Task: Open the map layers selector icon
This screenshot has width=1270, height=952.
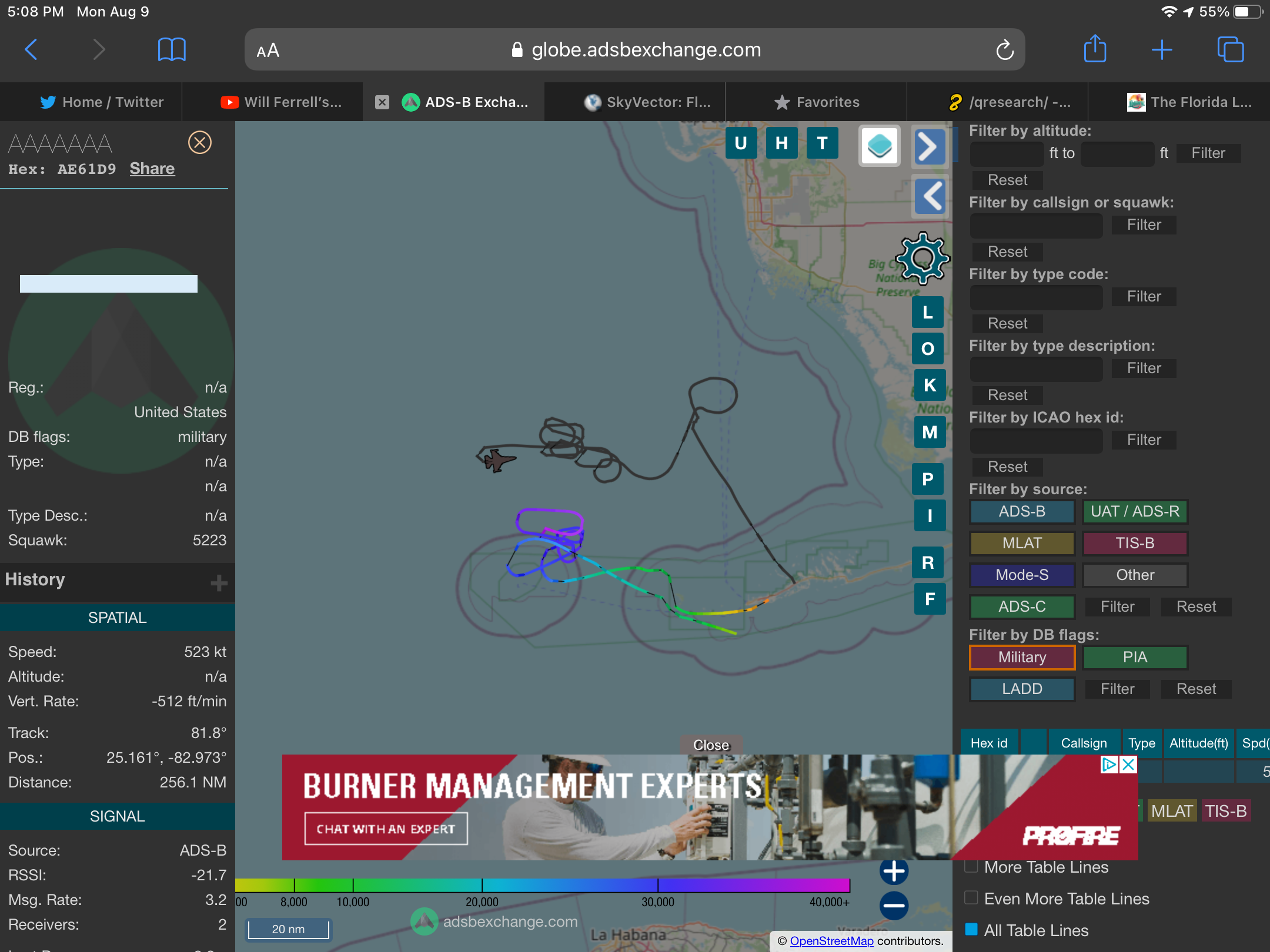Action: (880, 146)
